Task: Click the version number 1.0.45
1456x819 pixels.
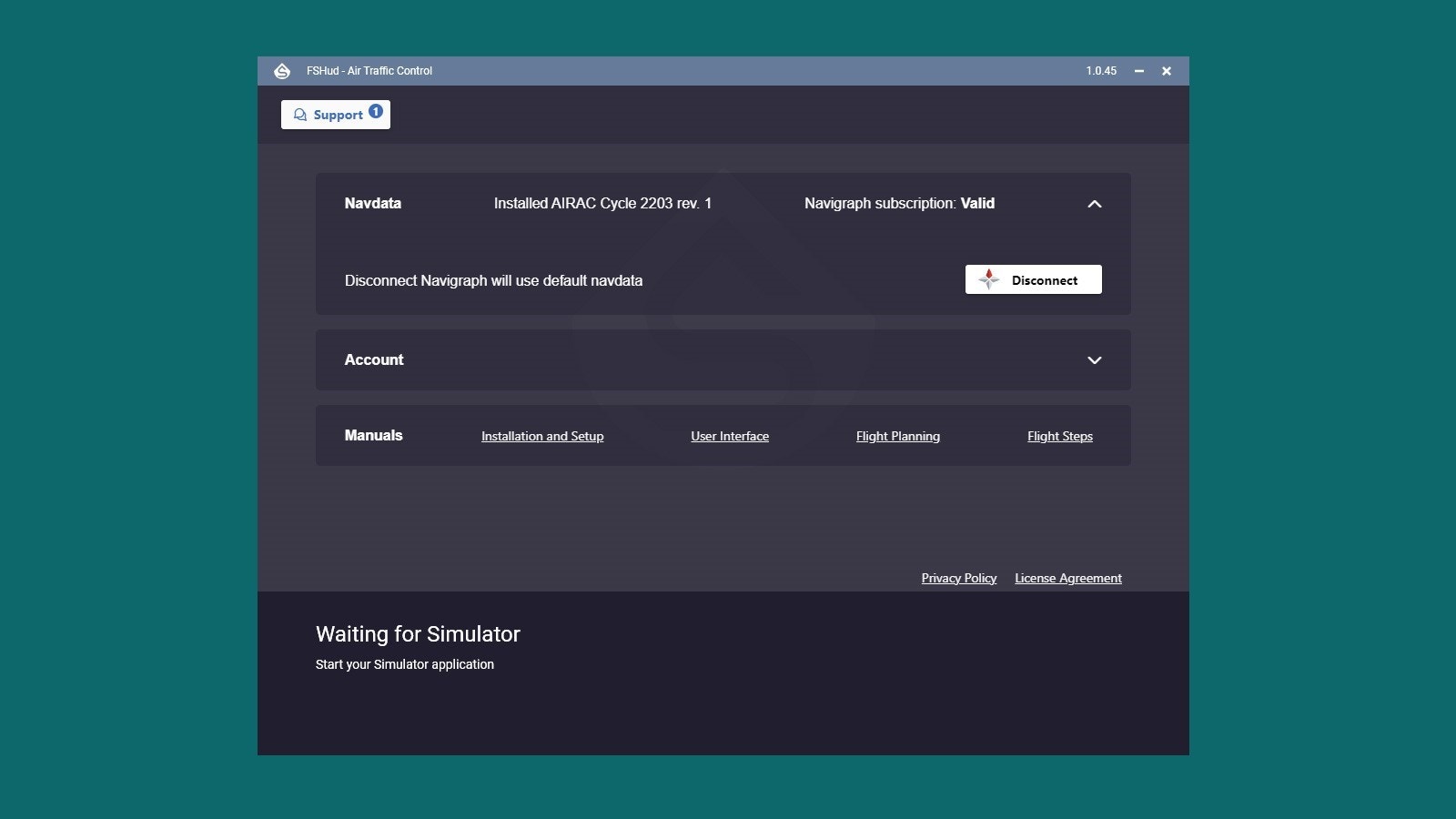Action: pyautogui.click(x=1100, y=71)
